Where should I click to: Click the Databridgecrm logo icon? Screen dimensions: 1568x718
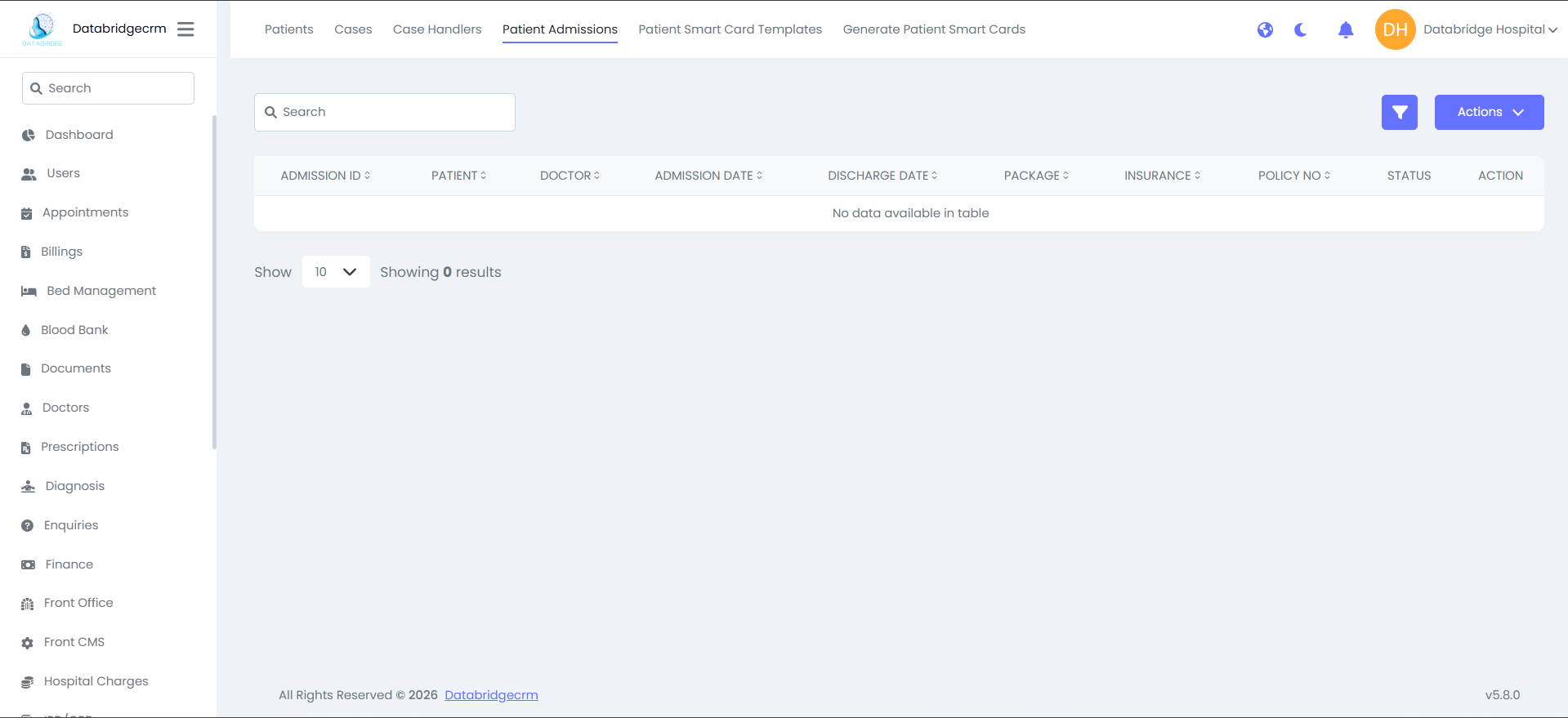coord(42,29)
